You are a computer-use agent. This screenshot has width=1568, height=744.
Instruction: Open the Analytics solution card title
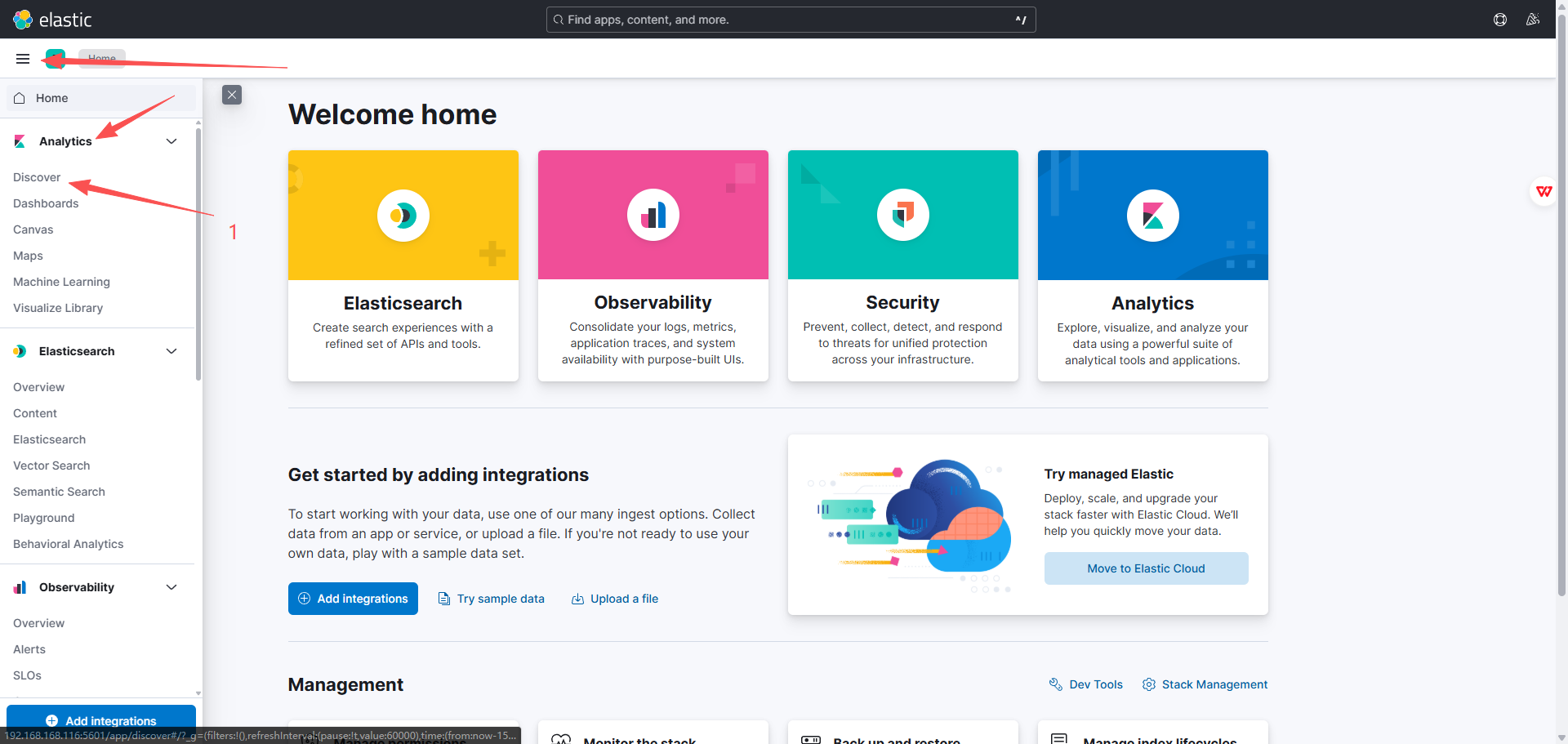click(1152, 303)
